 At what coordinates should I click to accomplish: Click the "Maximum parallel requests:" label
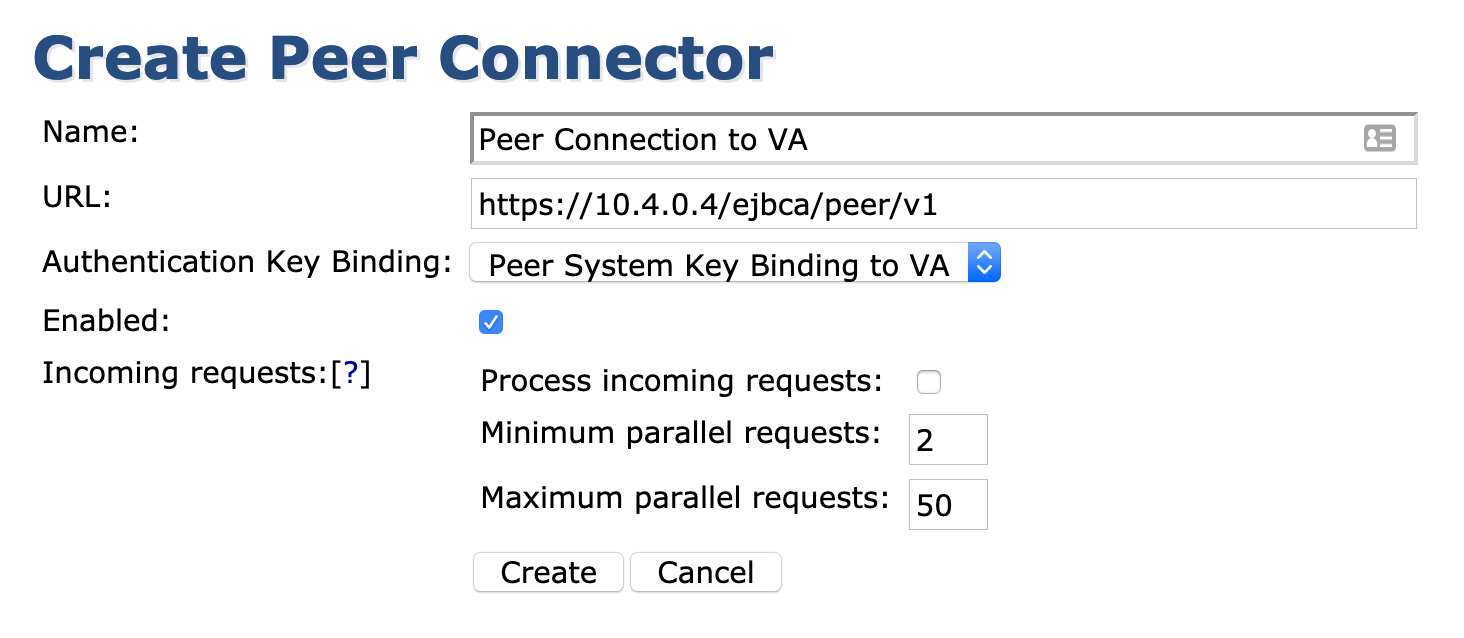coord(685,498)
